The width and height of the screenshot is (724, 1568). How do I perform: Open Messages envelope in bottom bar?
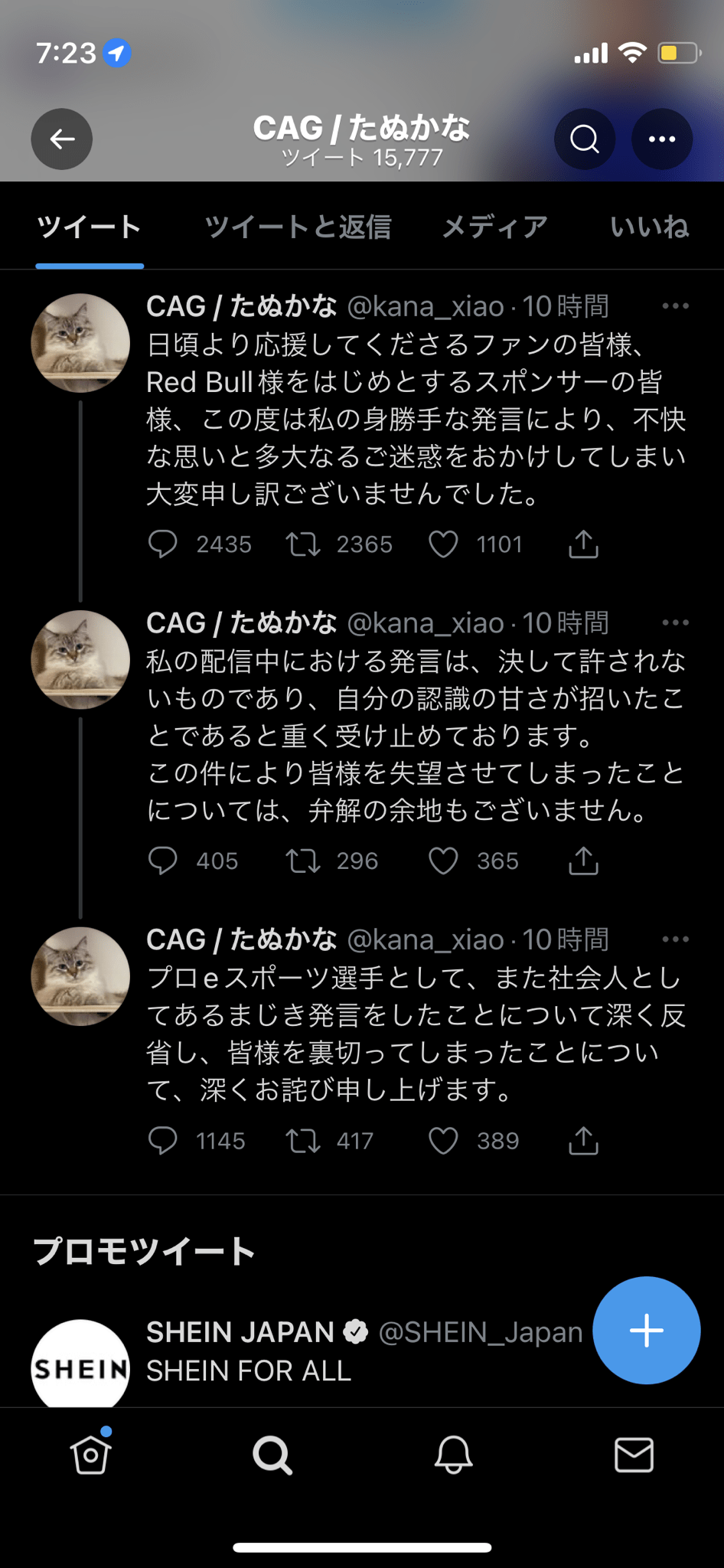tap(634, 1455)
